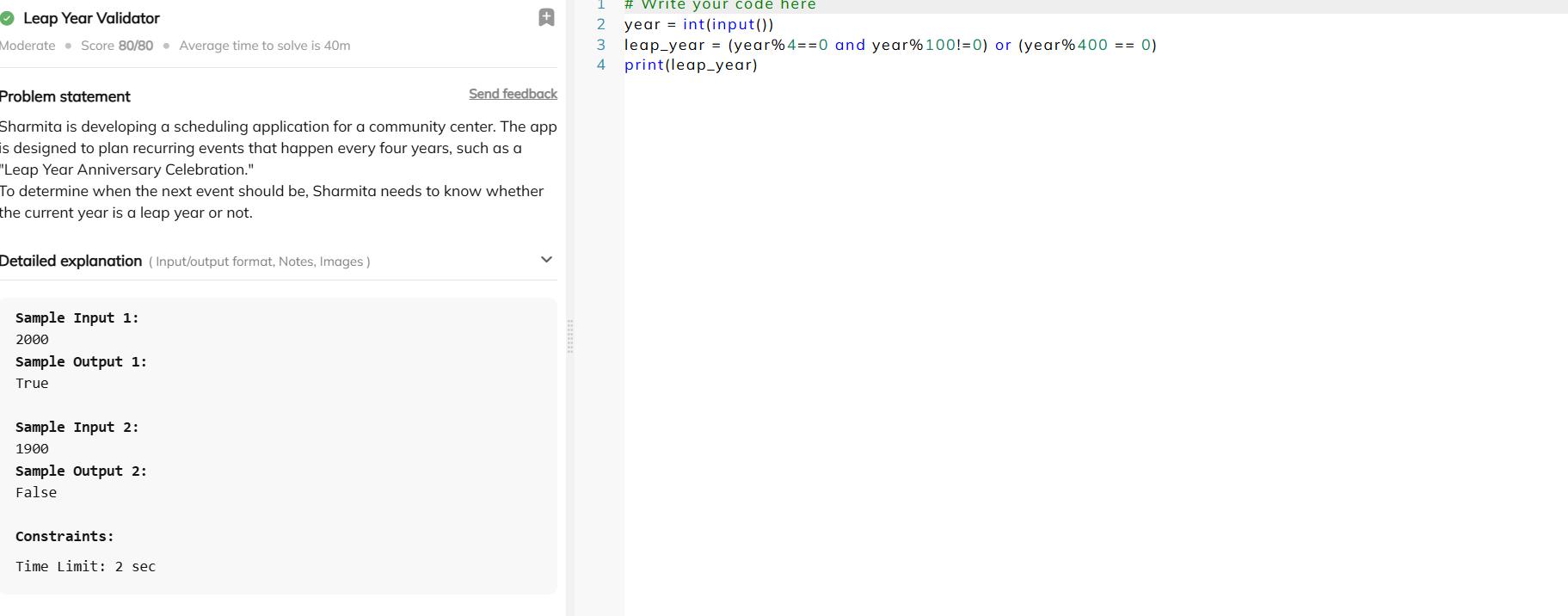1568x616 pixels.
Task: Click the green solved checkmark icon
Action: [x=8, y=18]
